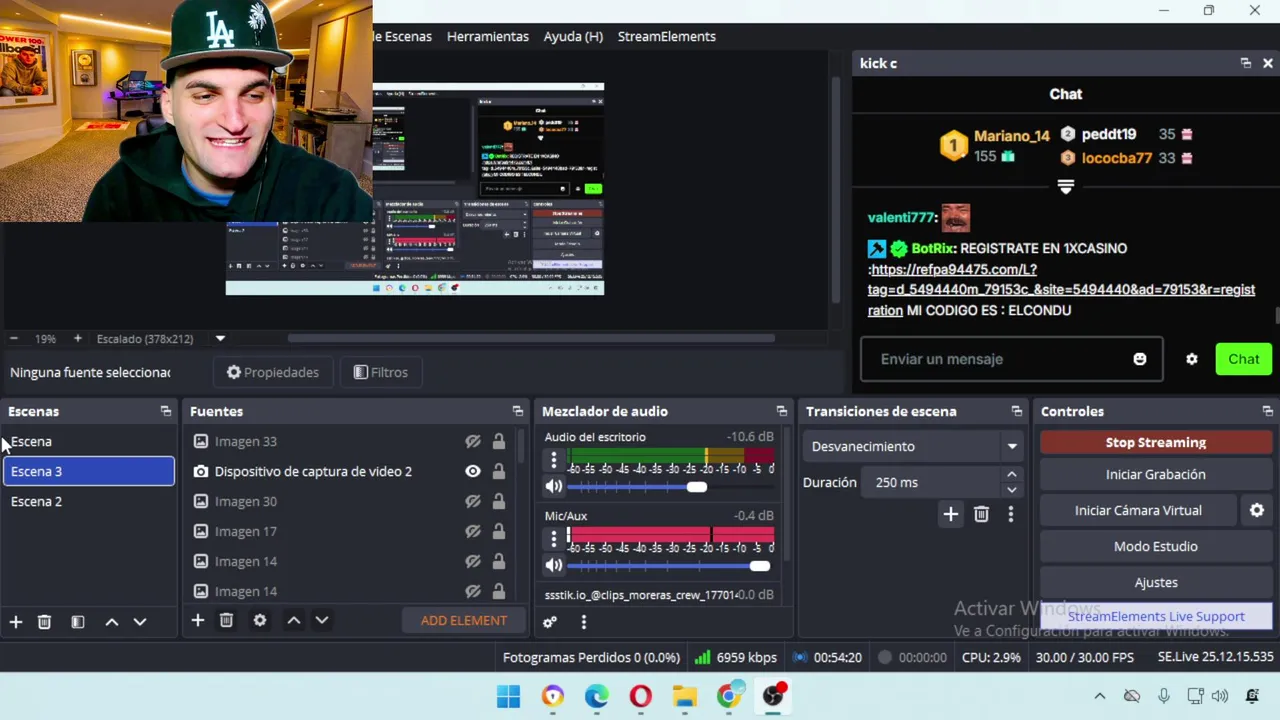The height and width of the screenshot is (720, 1280).
Task: Undock the Controles panel
Action: (1268, 411)
